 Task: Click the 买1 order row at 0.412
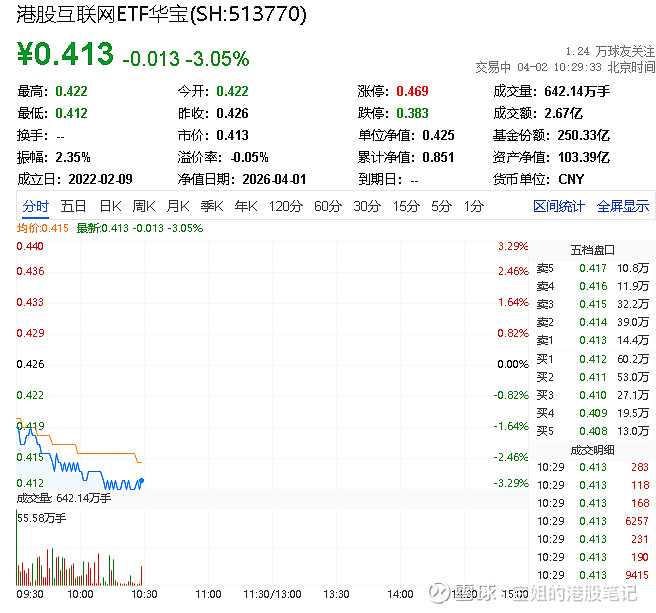click(x=592, y=359)
